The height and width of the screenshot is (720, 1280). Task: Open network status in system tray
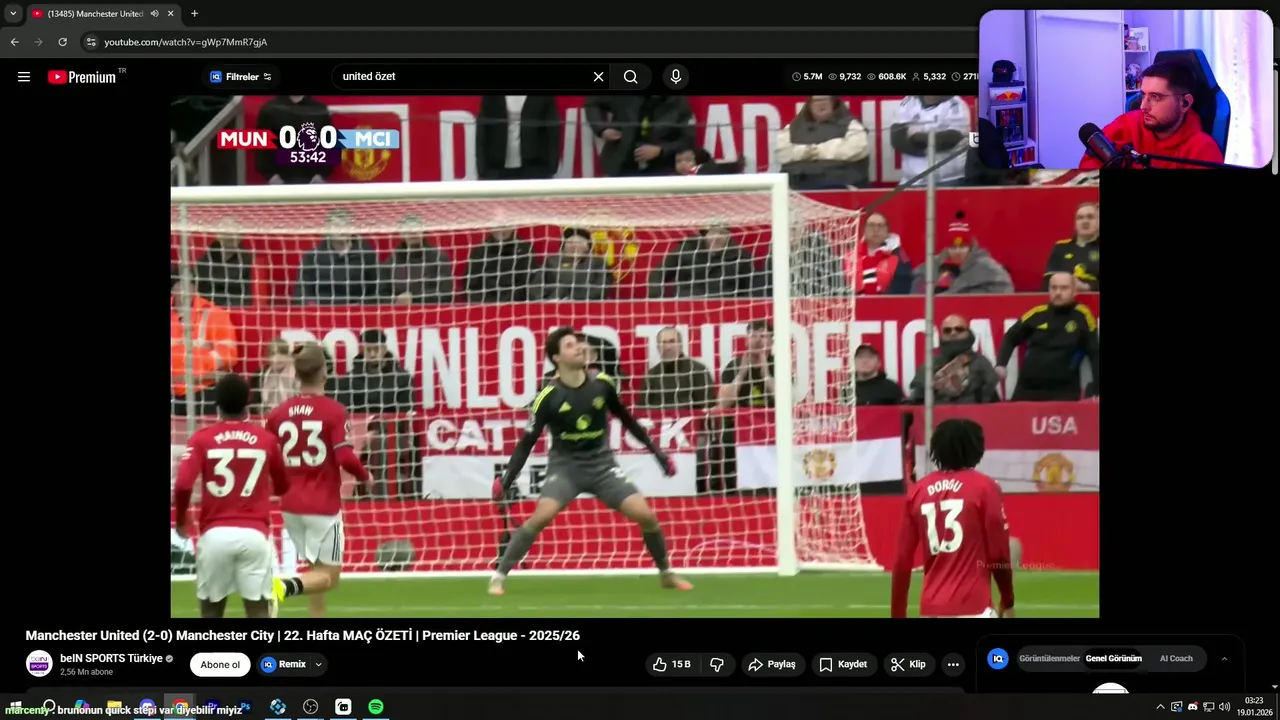pos(1208,707)
